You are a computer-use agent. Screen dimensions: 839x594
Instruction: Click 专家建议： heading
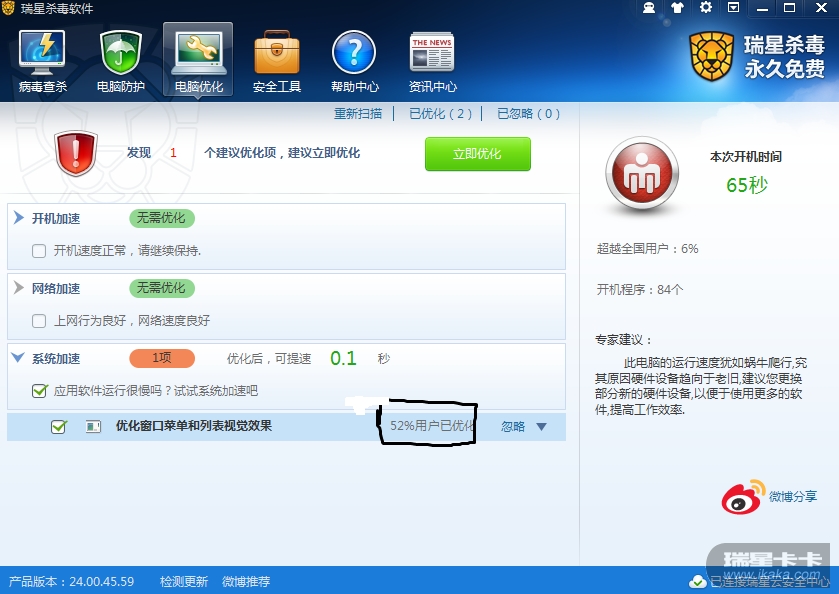coord(624,340)
